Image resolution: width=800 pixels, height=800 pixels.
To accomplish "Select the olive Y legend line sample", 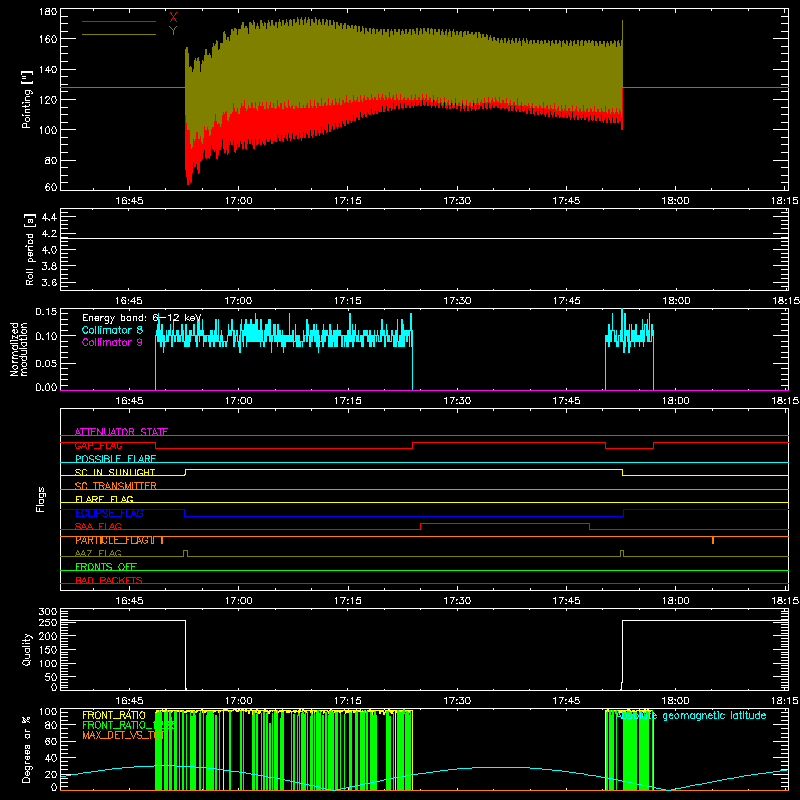I will [119, 34].
